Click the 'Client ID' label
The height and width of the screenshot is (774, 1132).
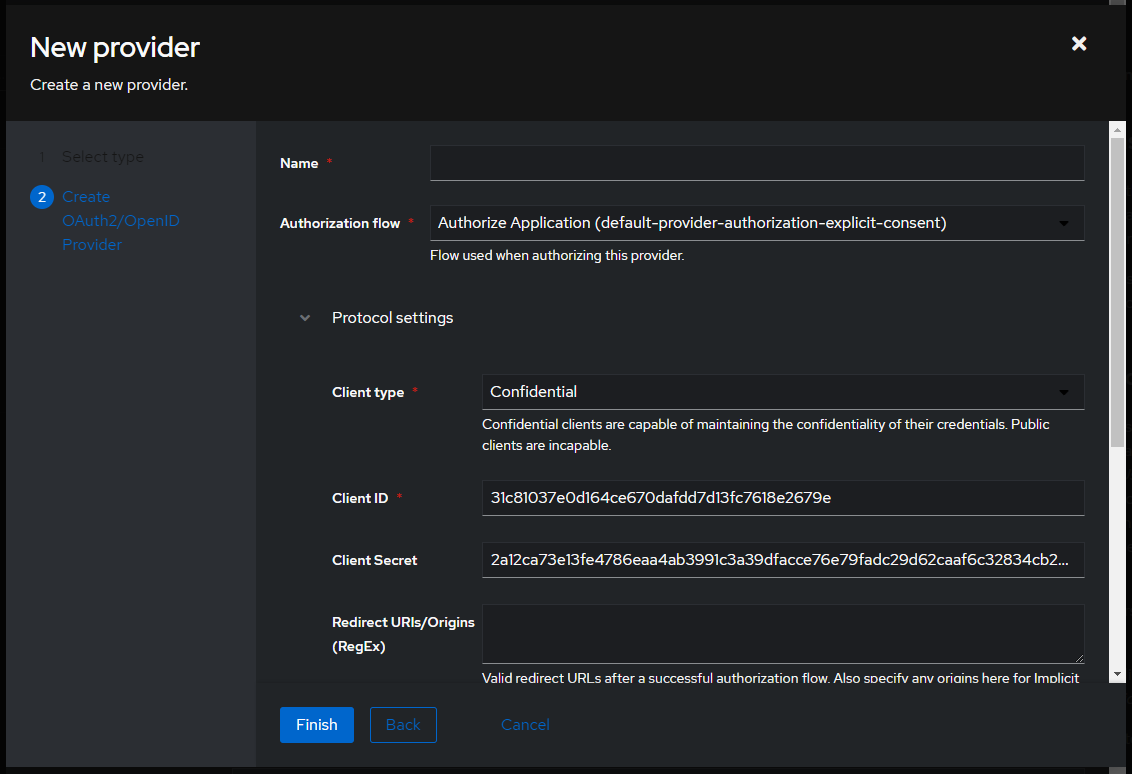click(x=360, y=498)
